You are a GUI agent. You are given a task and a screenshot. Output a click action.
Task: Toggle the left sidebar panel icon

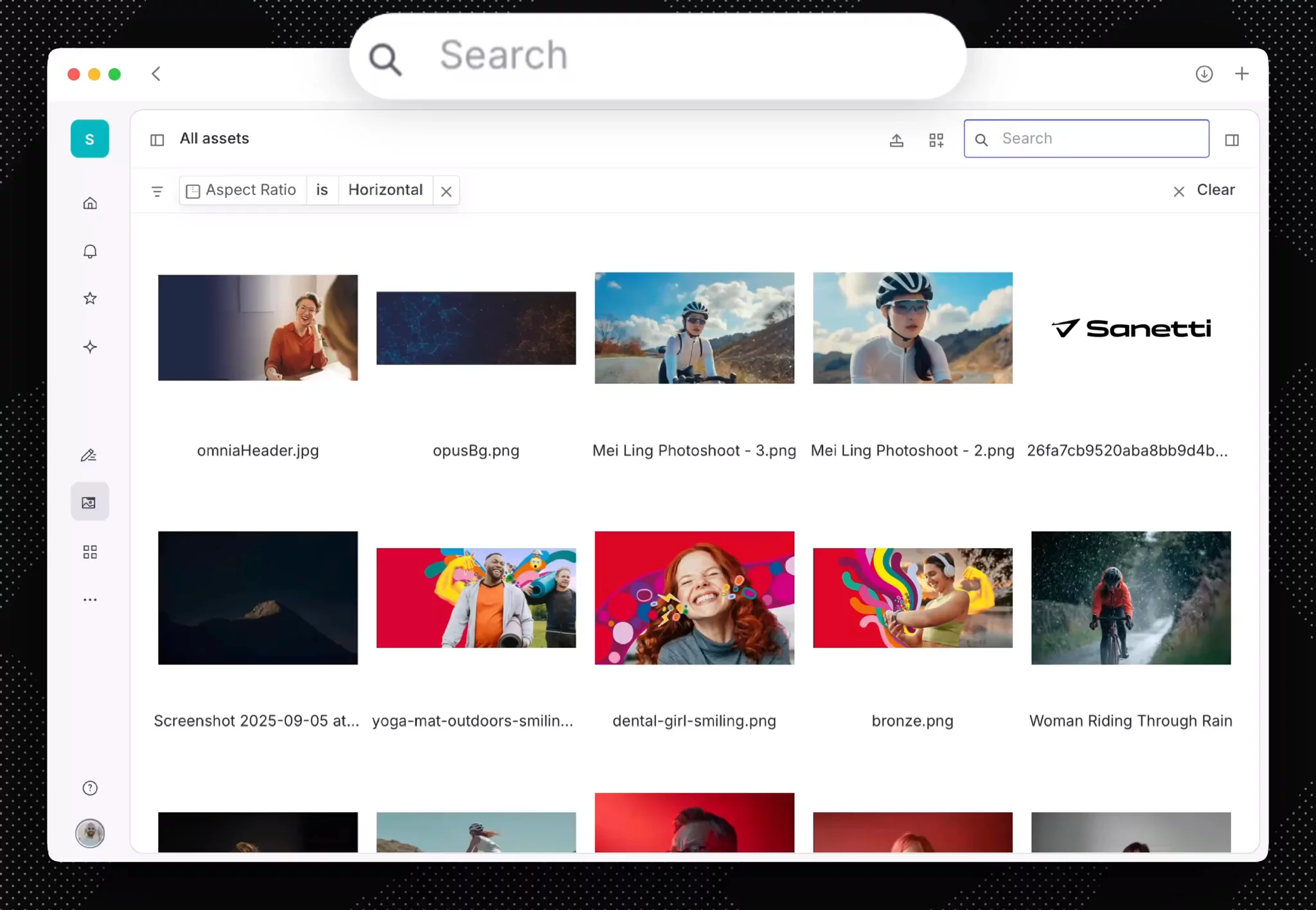pos(157,140)
